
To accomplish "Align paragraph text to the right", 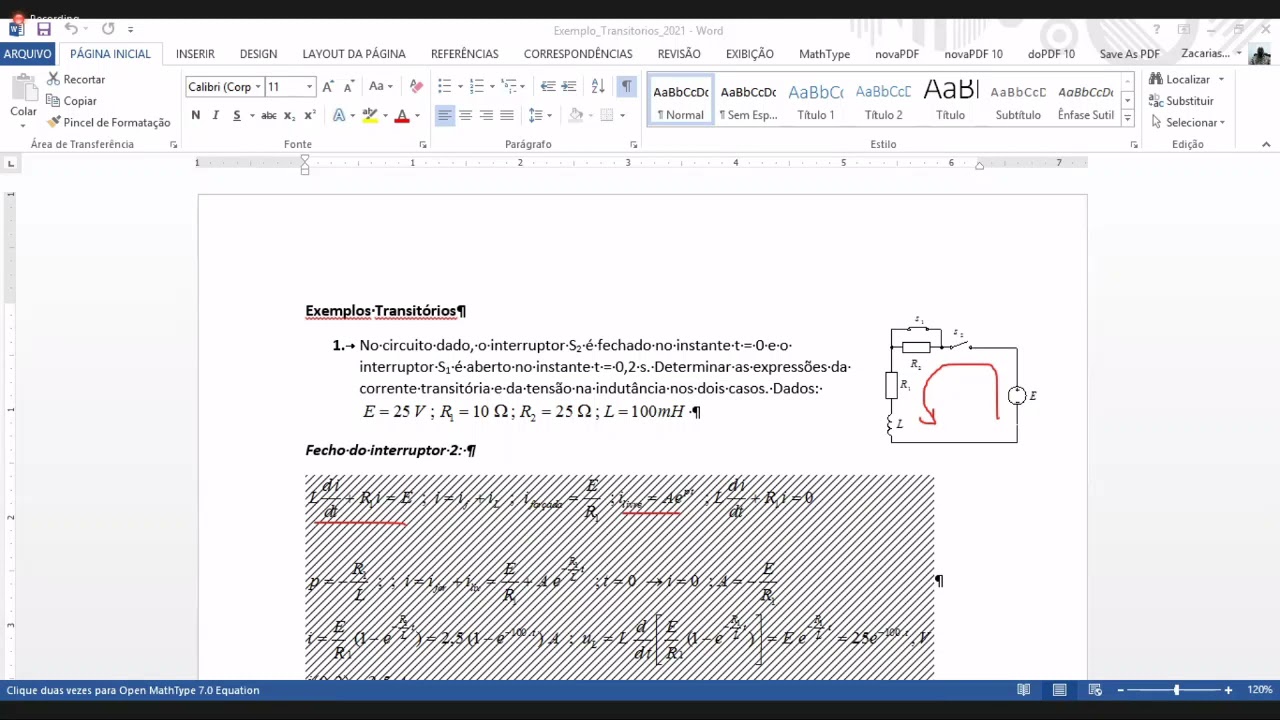I will tap(486, 116).
